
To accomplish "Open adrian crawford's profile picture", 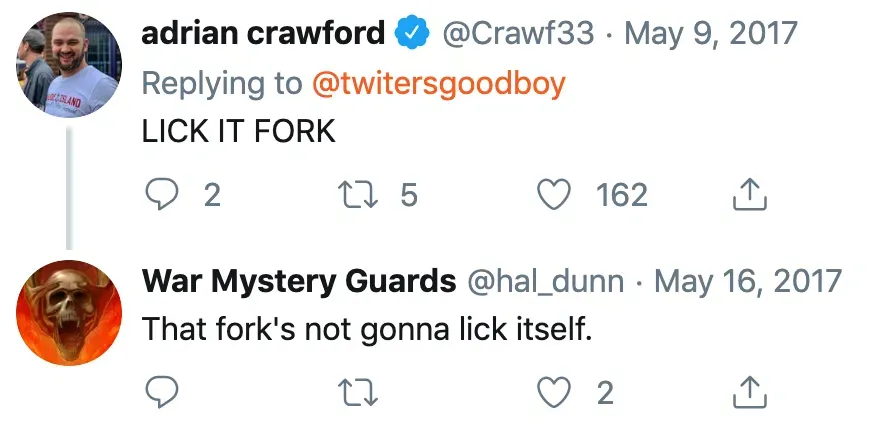I will click(69, 65).
